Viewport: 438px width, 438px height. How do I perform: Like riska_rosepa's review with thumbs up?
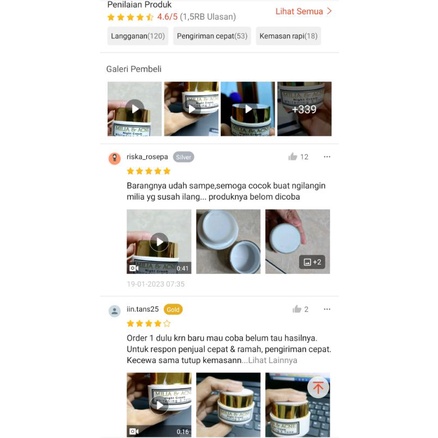(x=293, y=157)
